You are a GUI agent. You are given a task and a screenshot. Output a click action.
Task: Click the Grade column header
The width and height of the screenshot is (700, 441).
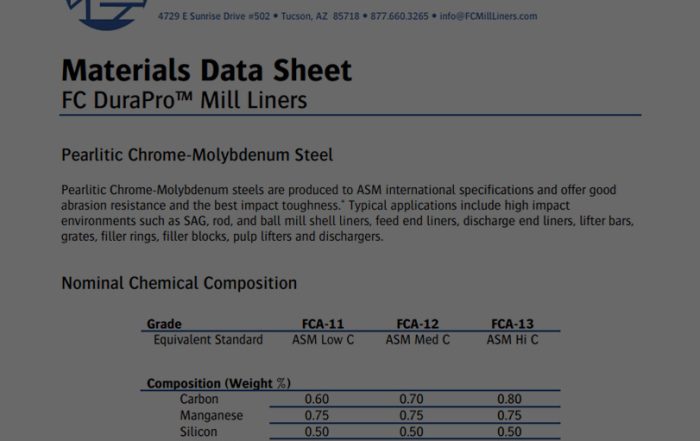click(x=164, y=324)
